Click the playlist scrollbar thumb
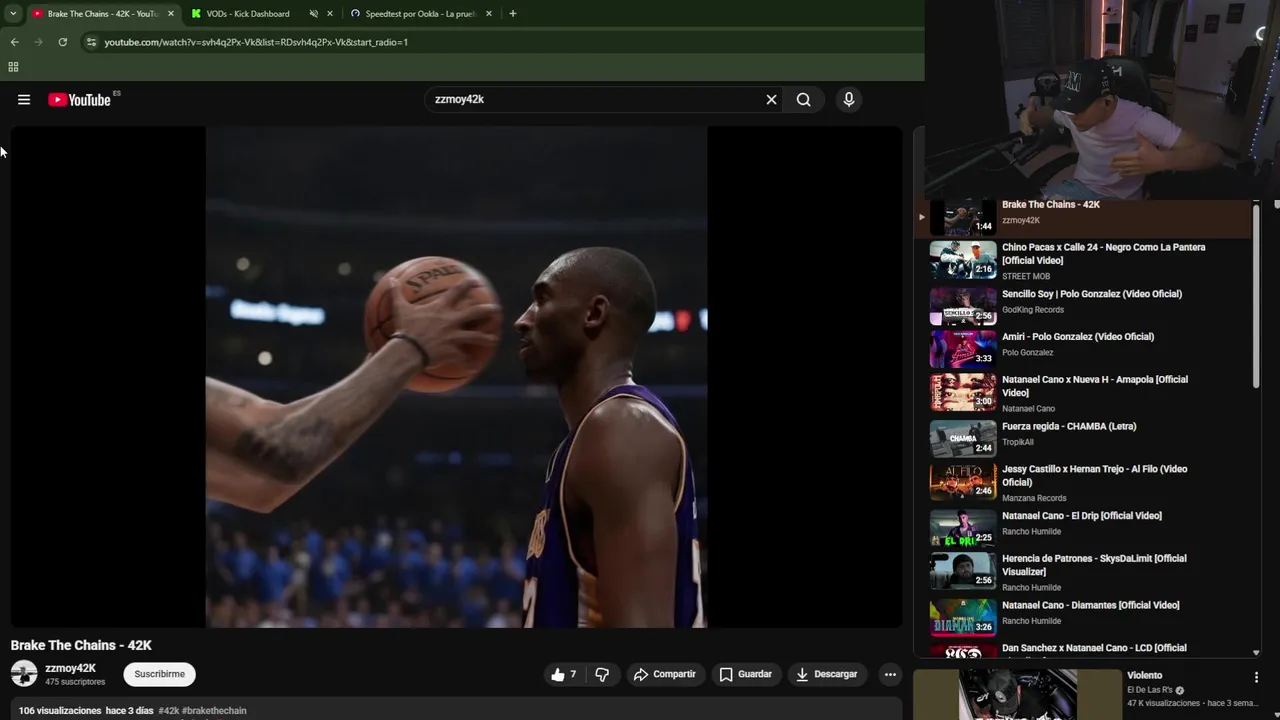 click(x=1256, y=296)
